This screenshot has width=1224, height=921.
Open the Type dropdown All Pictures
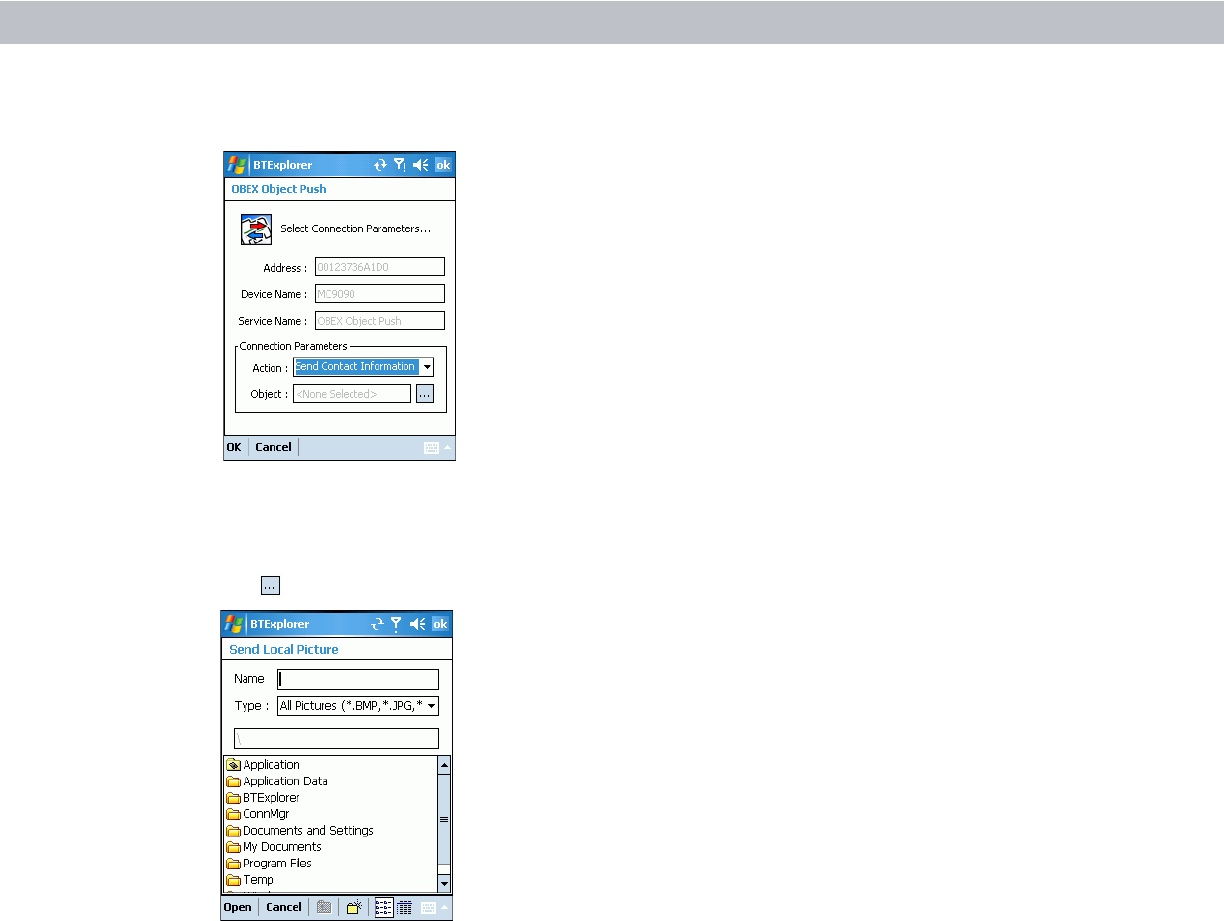click(x=358, y=706)
